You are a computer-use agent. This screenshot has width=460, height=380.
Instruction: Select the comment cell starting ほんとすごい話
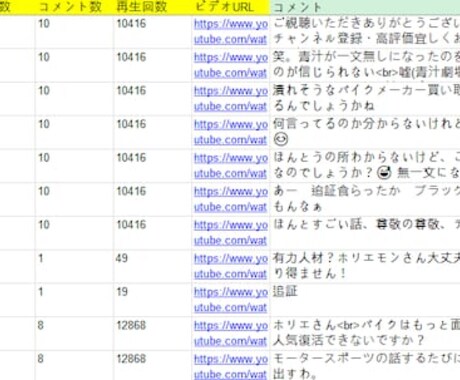[x=365, y=233]
